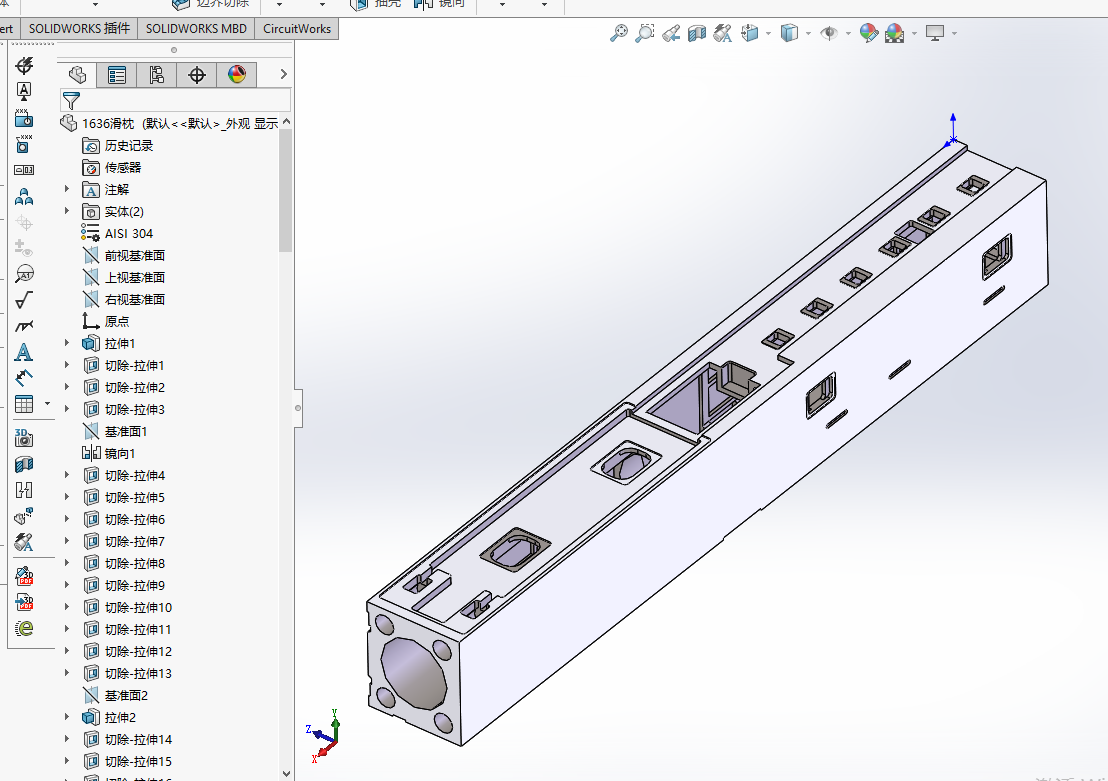Expand the 切除-拉伸4 feature node
Image resolution: width=1108 pixels, height=781 pixels.
[x=67, y=475]
